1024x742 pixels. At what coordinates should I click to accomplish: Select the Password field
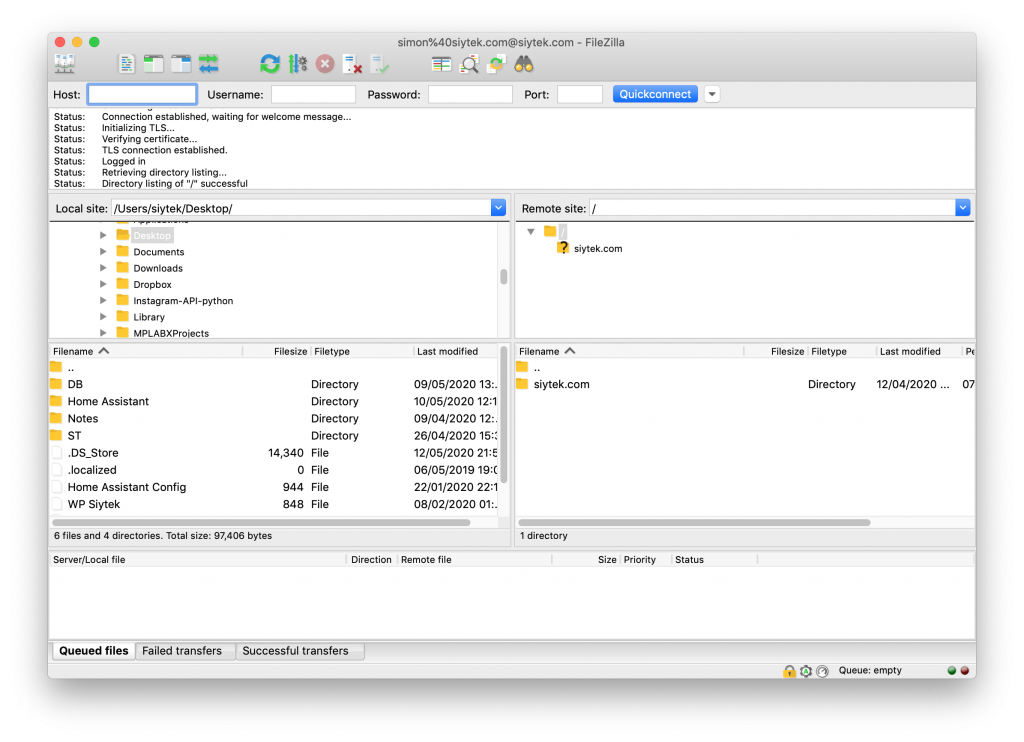click(x=470, y=94)
